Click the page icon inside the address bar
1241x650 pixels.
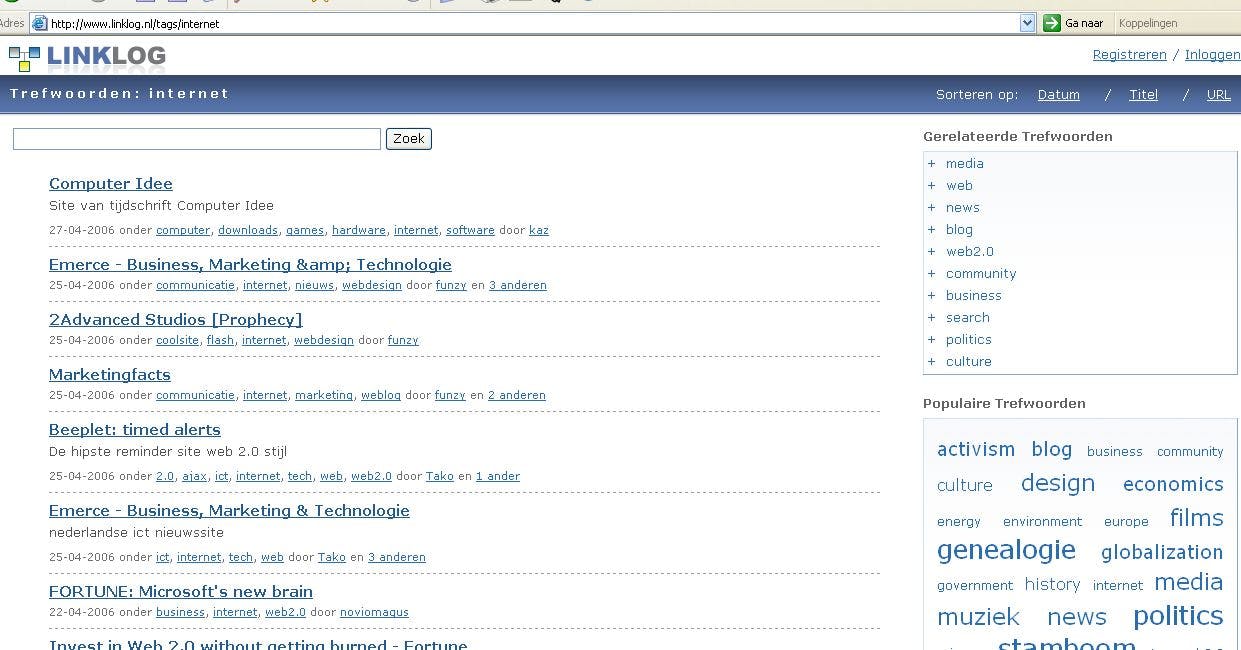click(38, 22)
